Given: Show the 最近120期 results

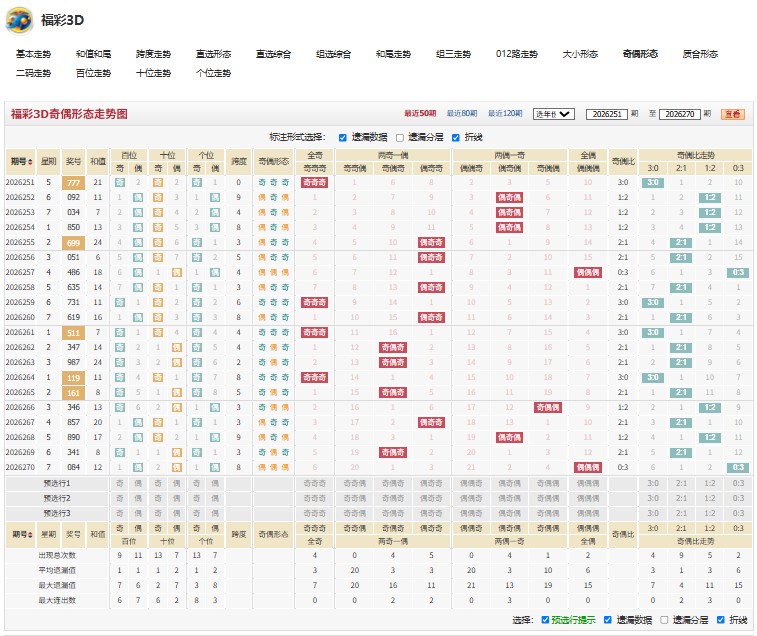Looking at the screenshot, I should point(505,113).
